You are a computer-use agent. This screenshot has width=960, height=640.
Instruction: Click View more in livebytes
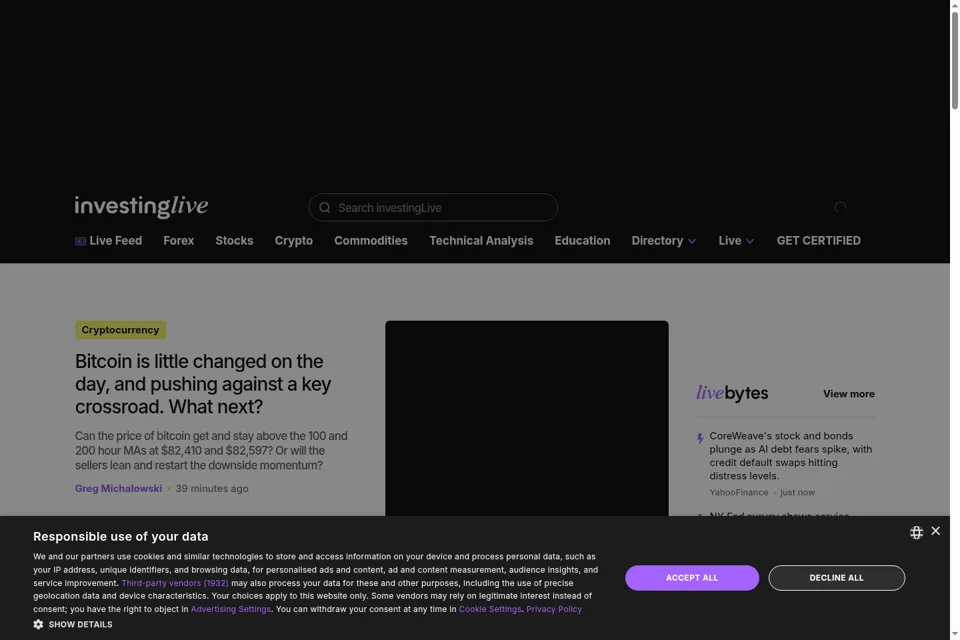coord(849,394)
